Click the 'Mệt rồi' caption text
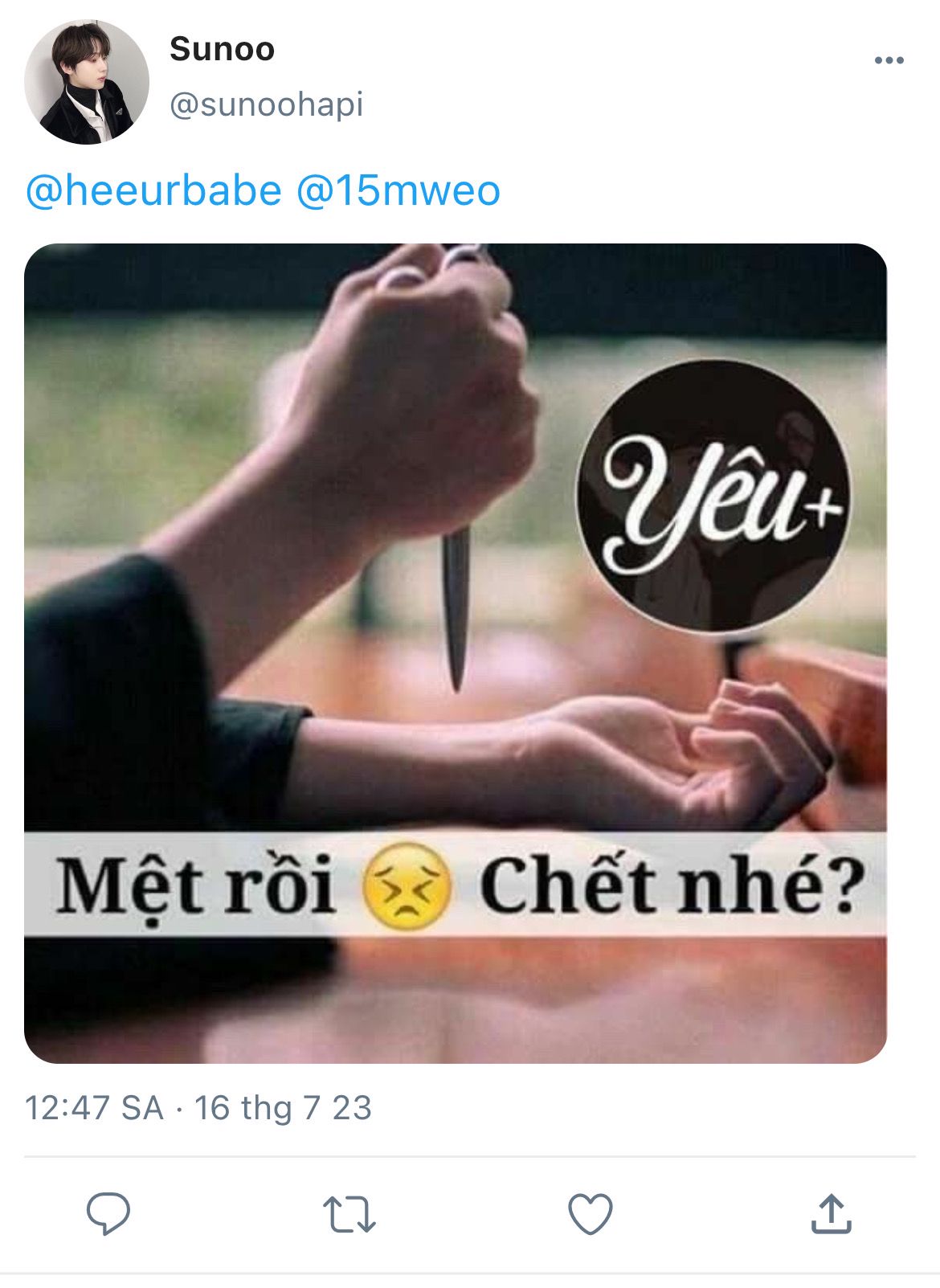The height and width of the screenshot is (1288, 940). tap(195, 886)
